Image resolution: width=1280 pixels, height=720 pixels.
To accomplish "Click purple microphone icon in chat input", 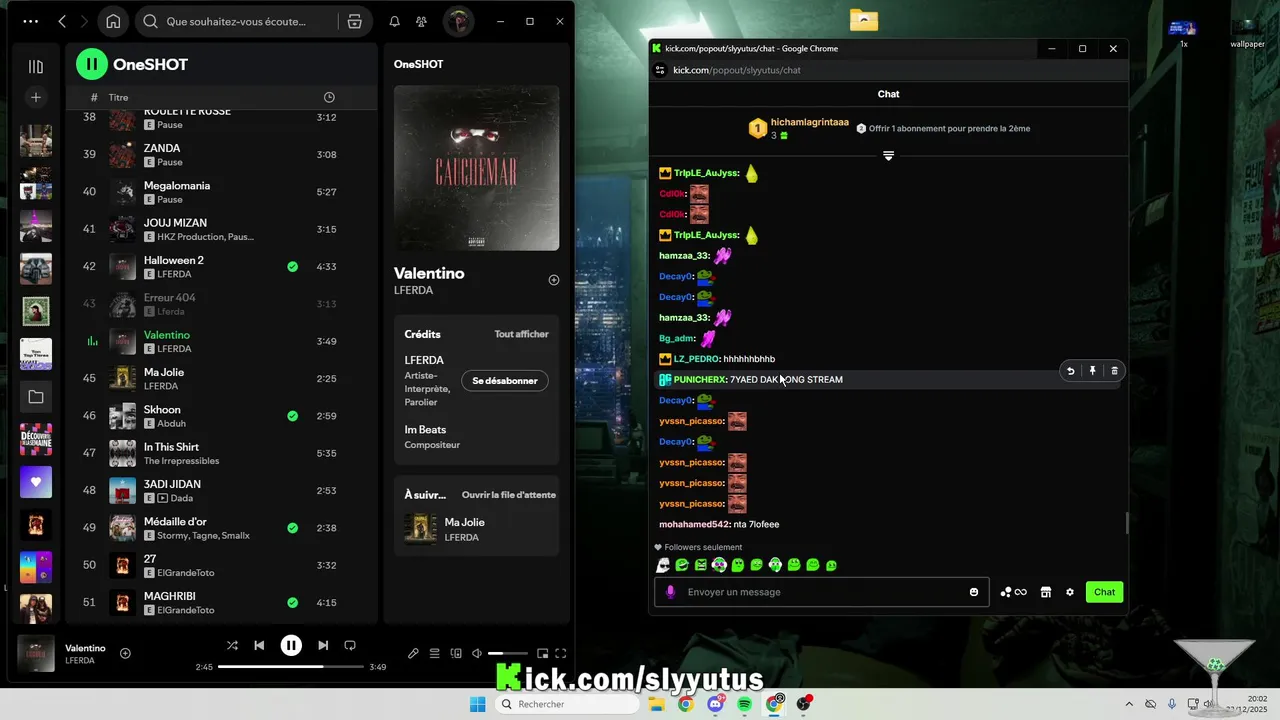I will [671, 592].
